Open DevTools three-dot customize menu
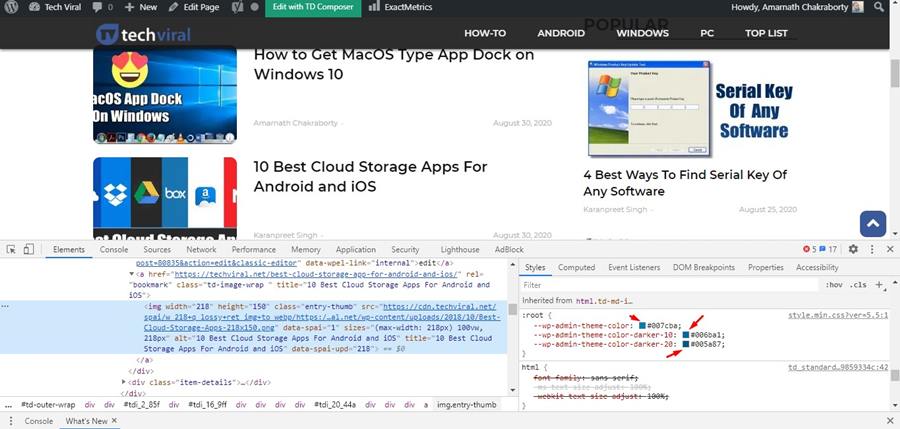Image resolution: width=900 pixels, height=429 pixels. pos(872,249)
